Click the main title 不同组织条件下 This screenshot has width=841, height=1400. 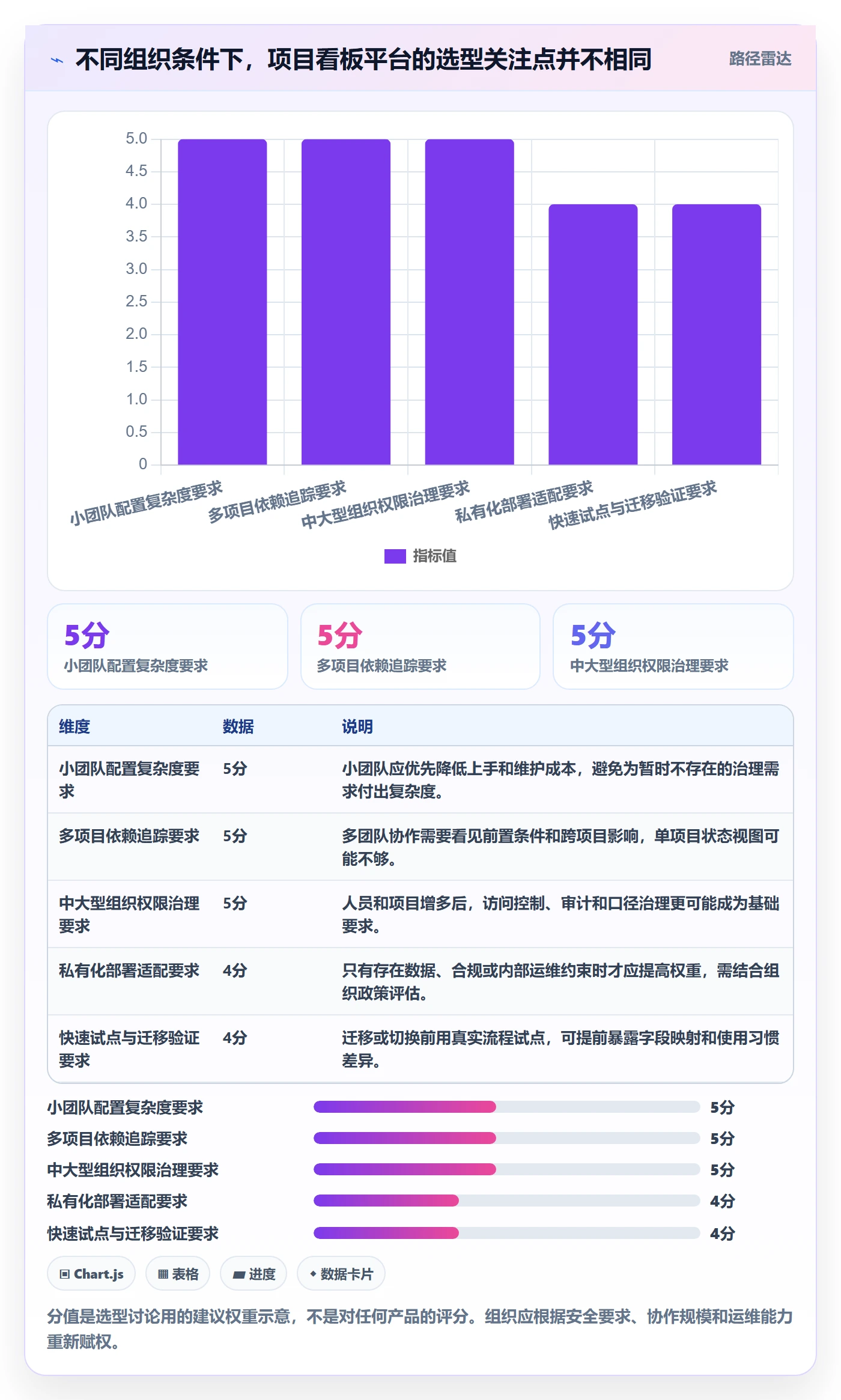pyautogui.click(x=363, y=59)
